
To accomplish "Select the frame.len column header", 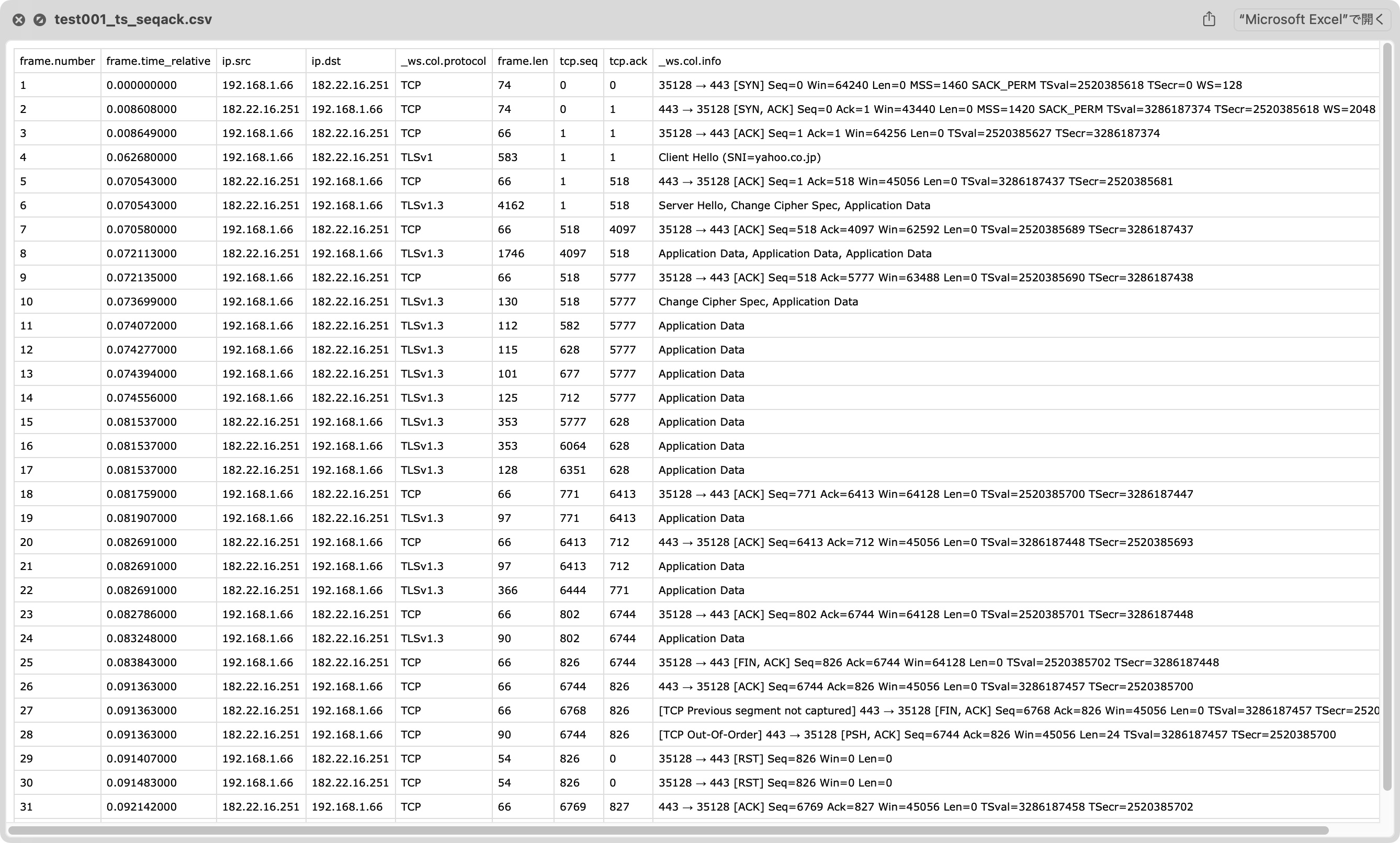I will (523, 61).
